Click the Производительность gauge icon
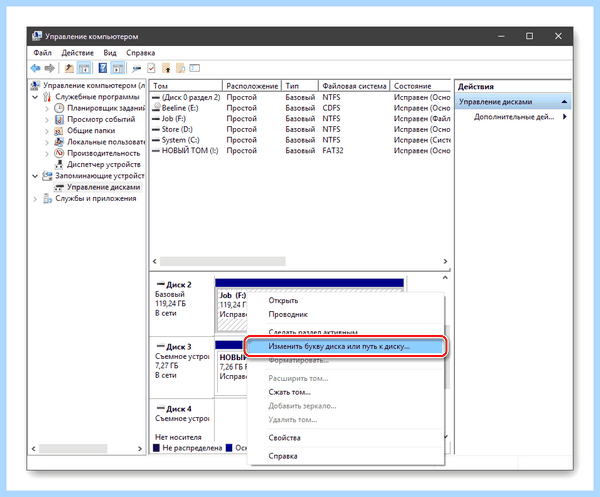This screenshot has width=600, height=497. tap(59, 153)
